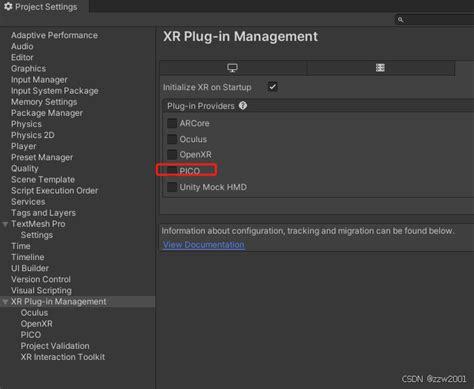The height and width of the screenshot is (389, 474).
Task: Collapse the XR Plug-in Management tree arrow
Action: (x=5, y=302)
